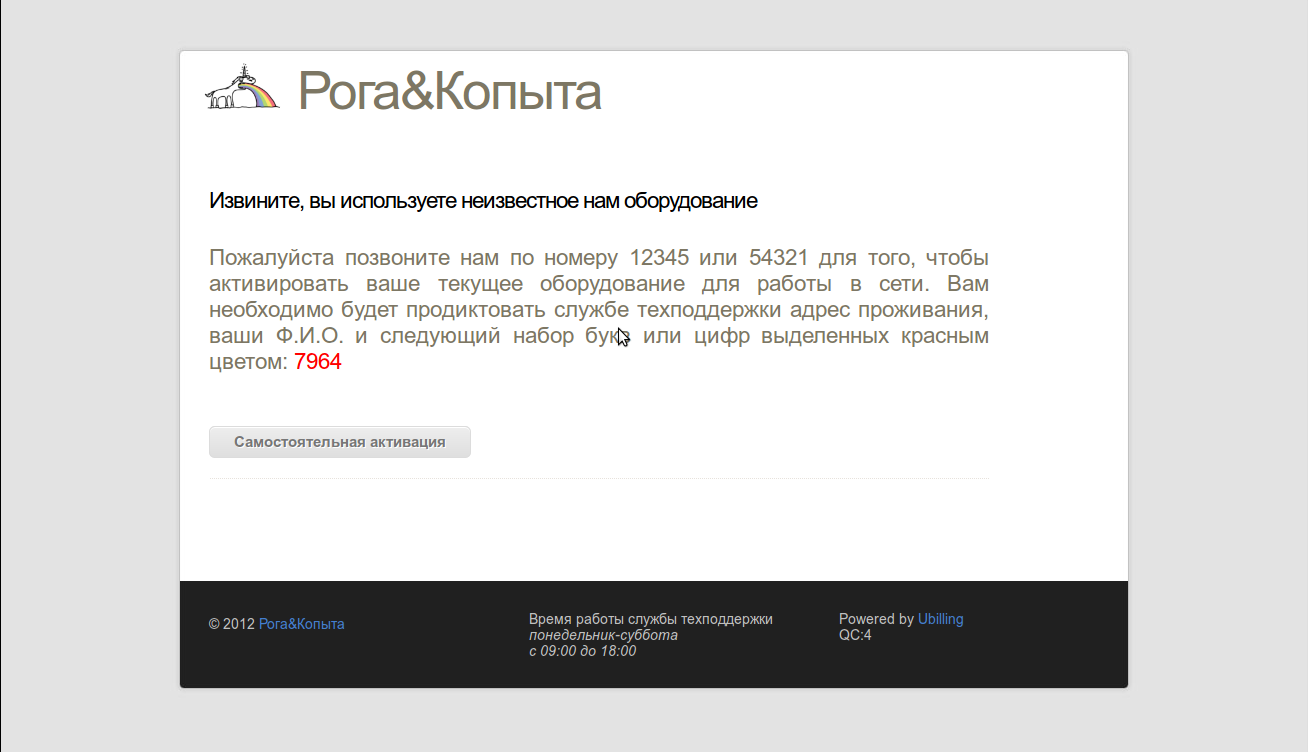Click the phone number 54321
The image size is (1308, 752).
(x=779, y=258)
